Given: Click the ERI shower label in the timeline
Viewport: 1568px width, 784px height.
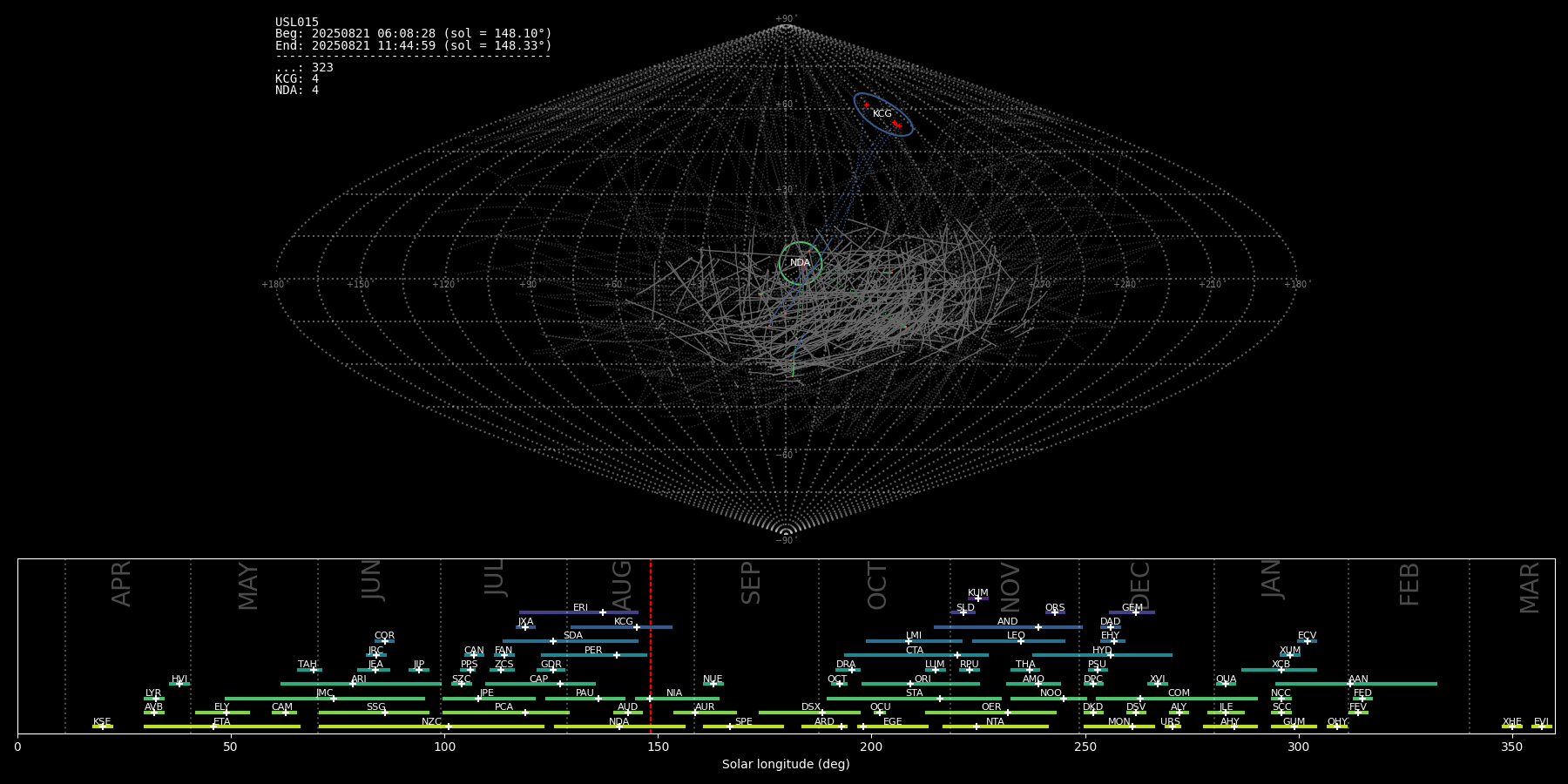Looking at the screenshot, I should click(580, 608).
